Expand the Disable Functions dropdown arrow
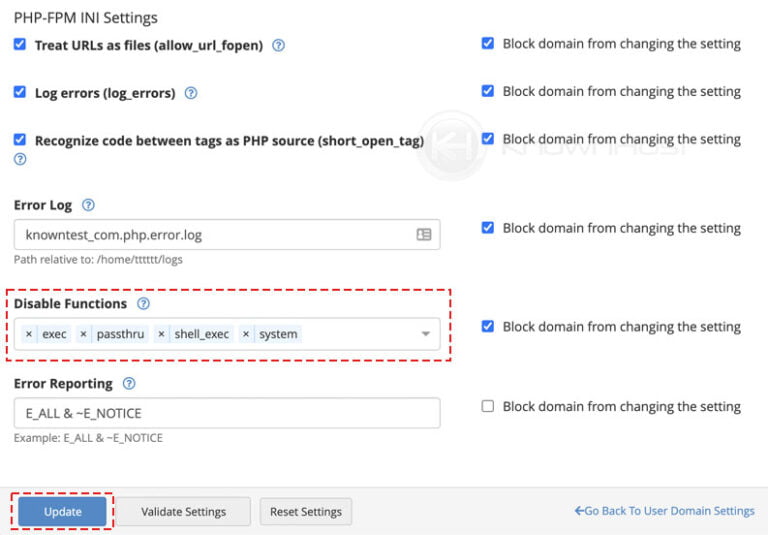The image size is (768, 535). coord(425,334)
